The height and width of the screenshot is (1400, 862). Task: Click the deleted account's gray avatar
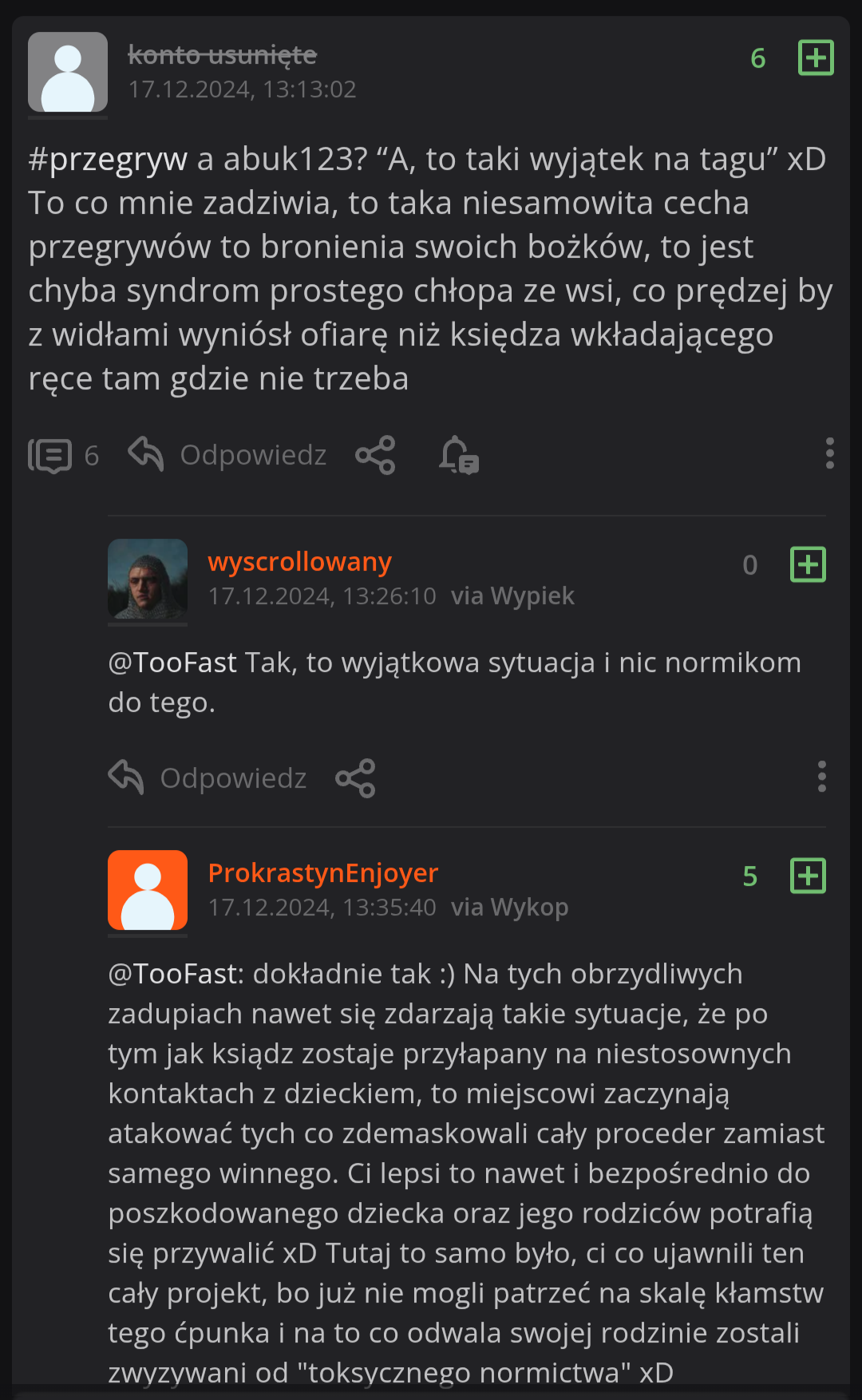[68, 72]
